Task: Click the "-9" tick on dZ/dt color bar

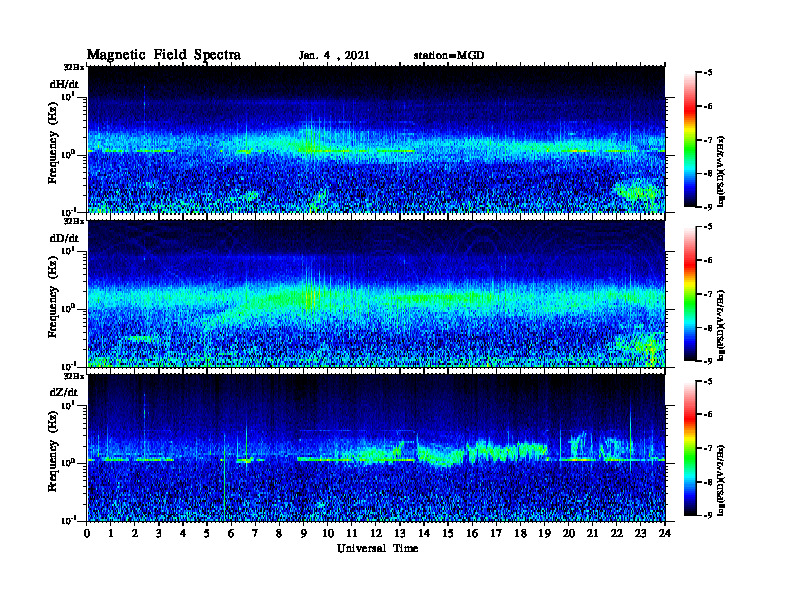Action: coord(708,516)
